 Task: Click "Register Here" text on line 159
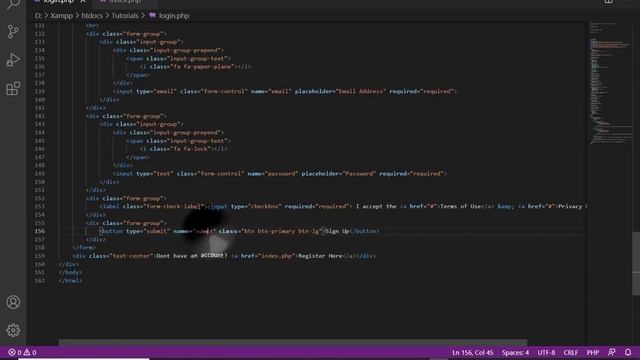(x=320, y=256)
